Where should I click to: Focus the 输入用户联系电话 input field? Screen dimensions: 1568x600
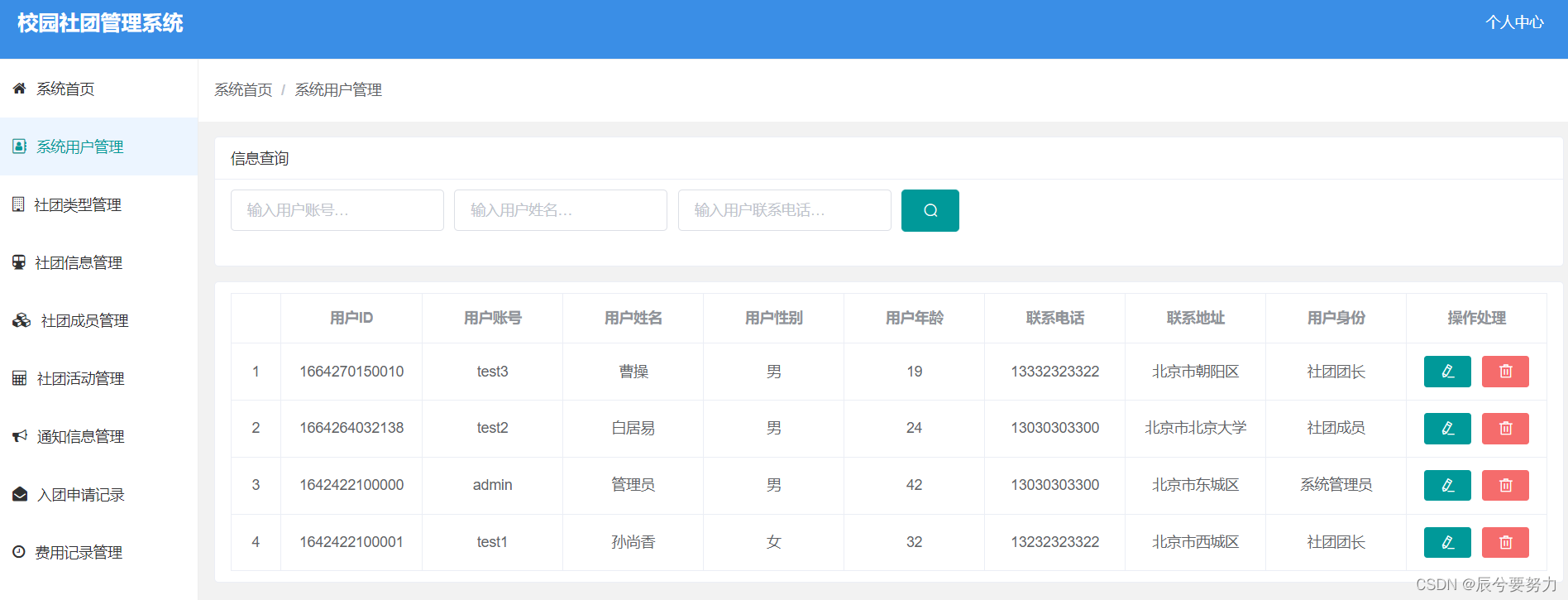click(x=785, y=210)
